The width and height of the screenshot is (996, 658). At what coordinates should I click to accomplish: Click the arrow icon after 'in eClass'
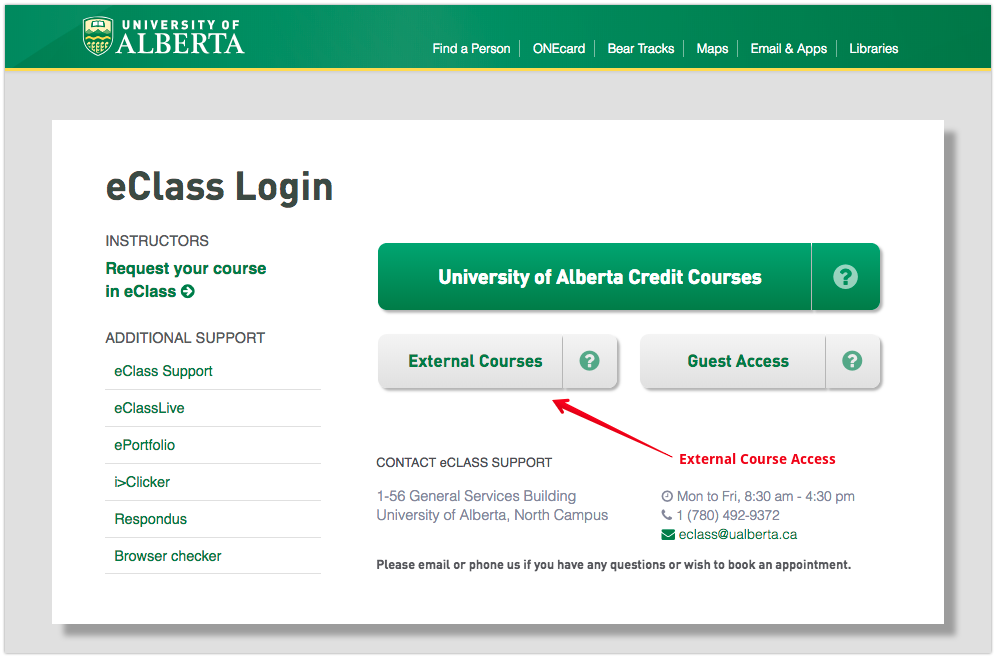coord(187,292)
